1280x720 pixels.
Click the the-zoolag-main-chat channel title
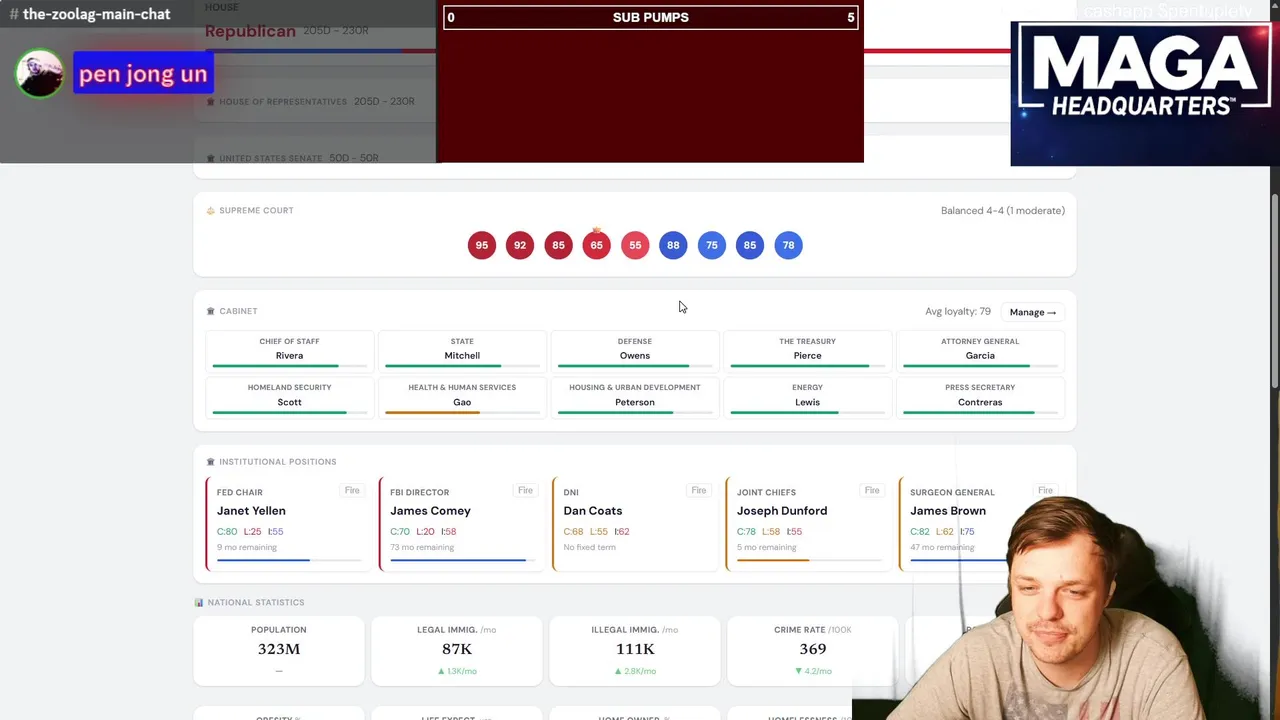(97, 14)
